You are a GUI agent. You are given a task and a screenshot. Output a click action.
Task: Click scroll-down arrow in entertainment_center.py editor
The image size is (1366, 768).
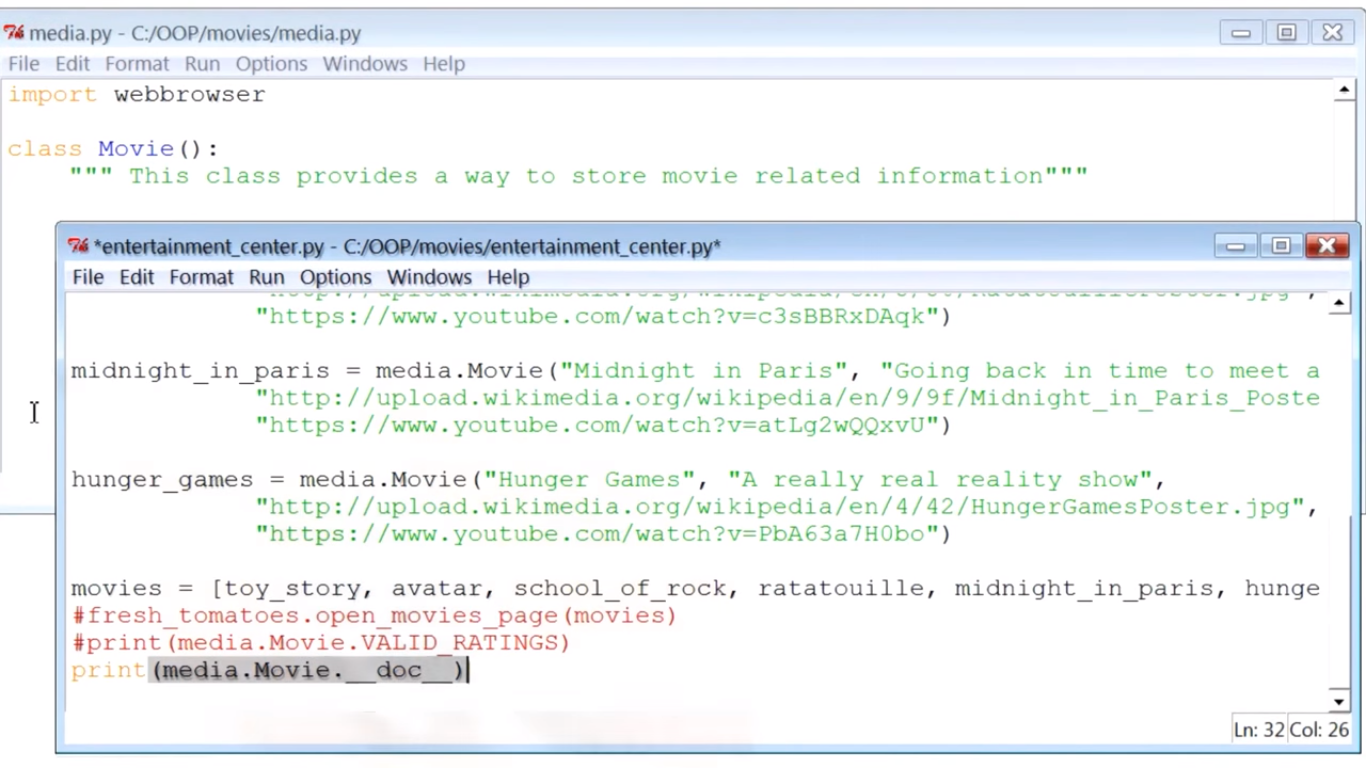point(1340,701)
